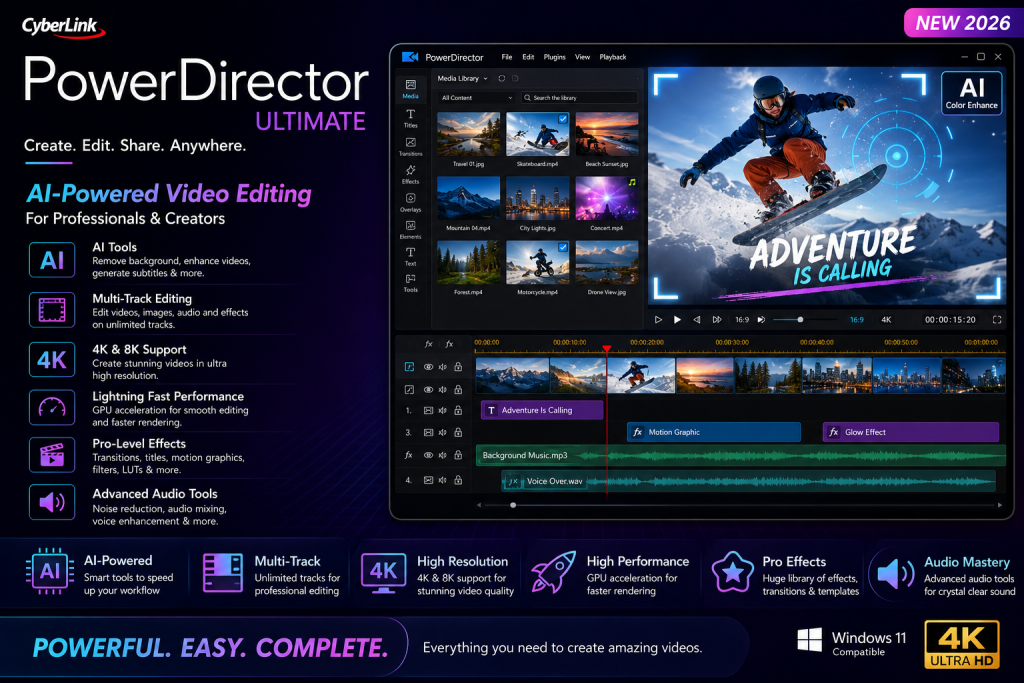Screen dimensions: 1024x683
Task: Open full screen preview
Action: point(997,320)
